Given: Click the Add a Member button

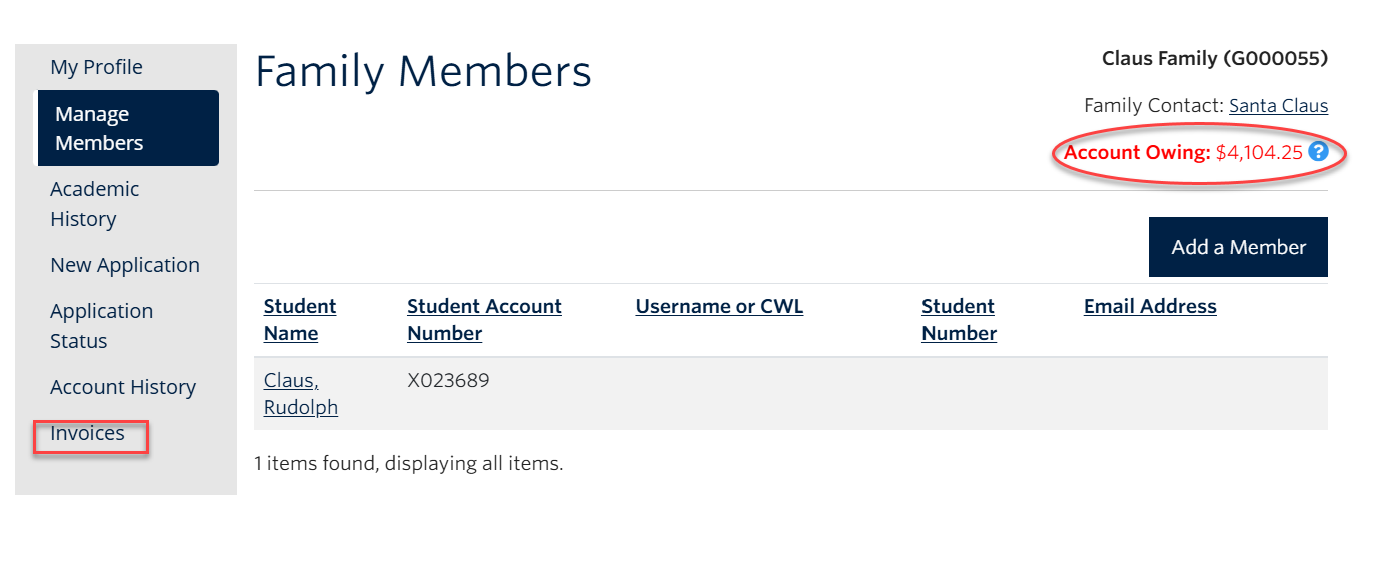Looking at the screenshot, I should click(x=1237, y=246).
